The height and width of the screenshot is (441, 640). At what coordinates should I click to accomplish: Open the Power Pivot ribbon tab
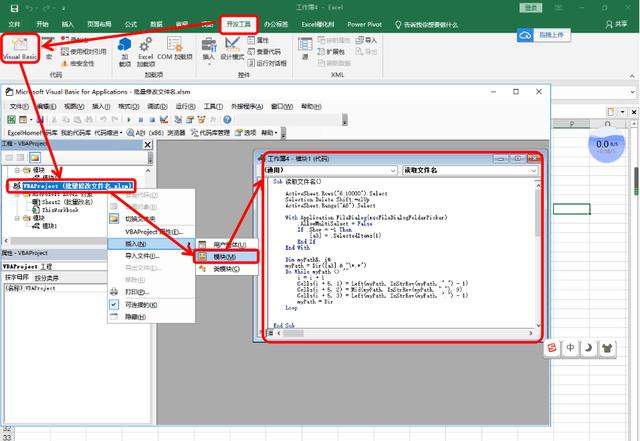364,24
